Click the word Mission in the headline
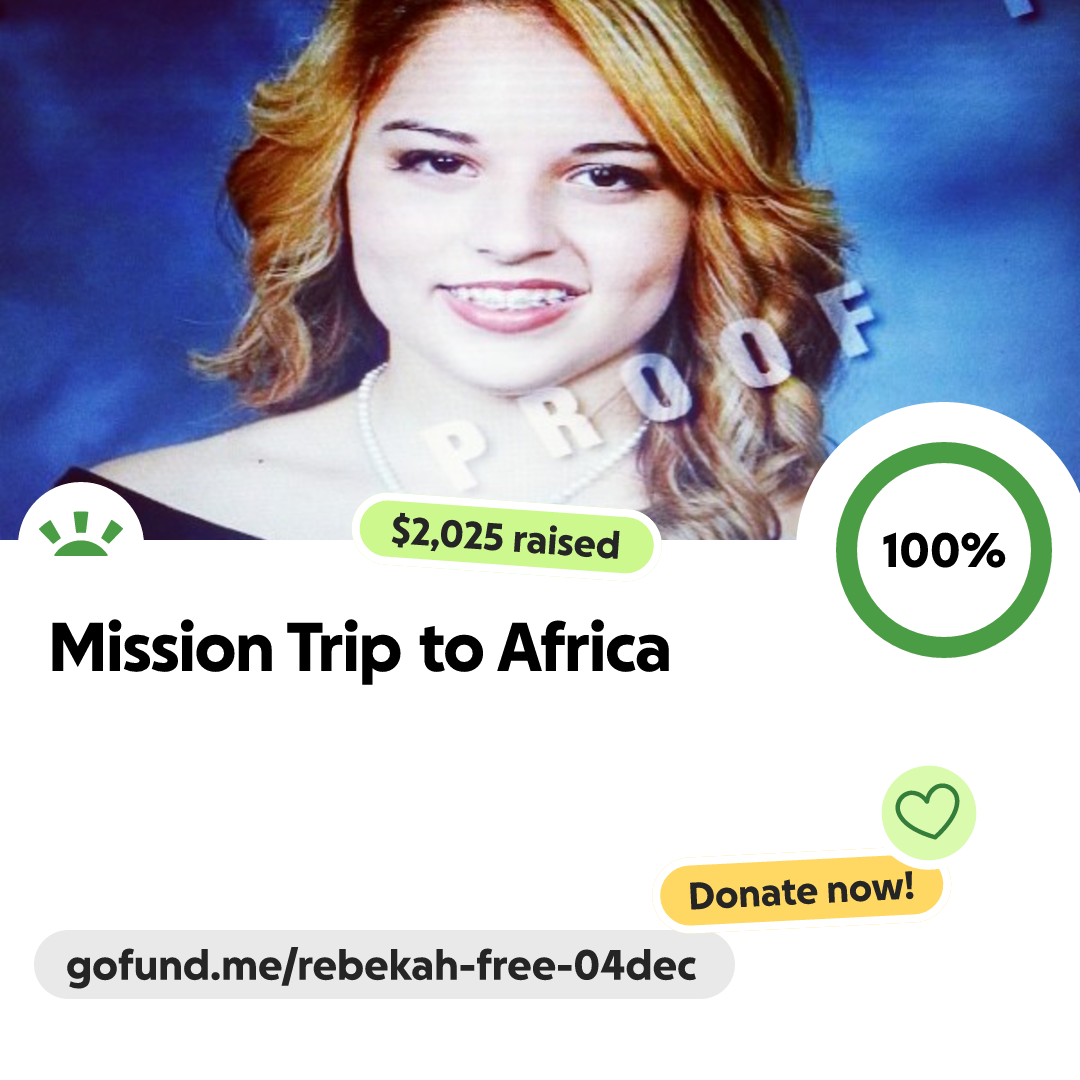The image size is (1080, 1080). pos(162,646)
